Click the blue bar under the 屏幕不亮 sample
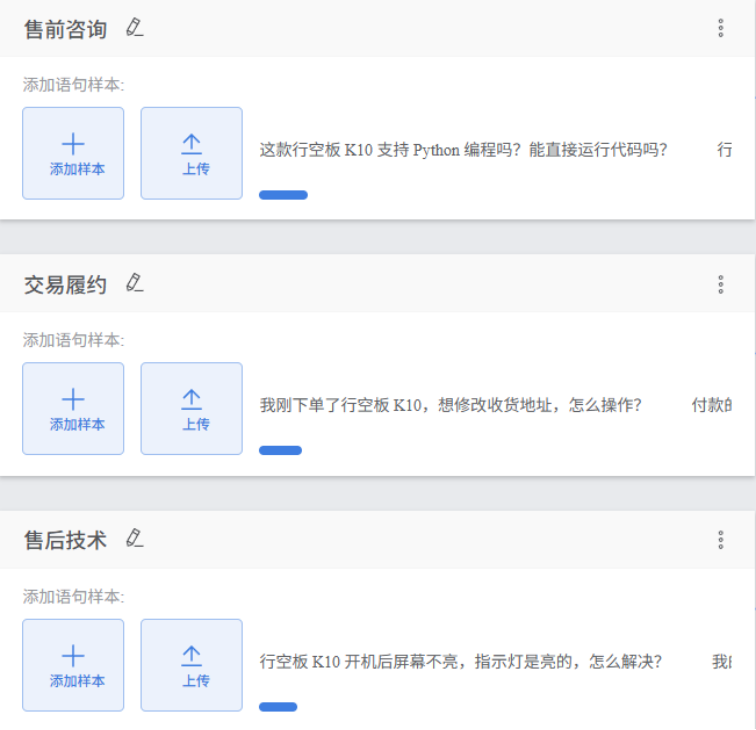This screenshot has height=730, width=756. tap(278, 707)
